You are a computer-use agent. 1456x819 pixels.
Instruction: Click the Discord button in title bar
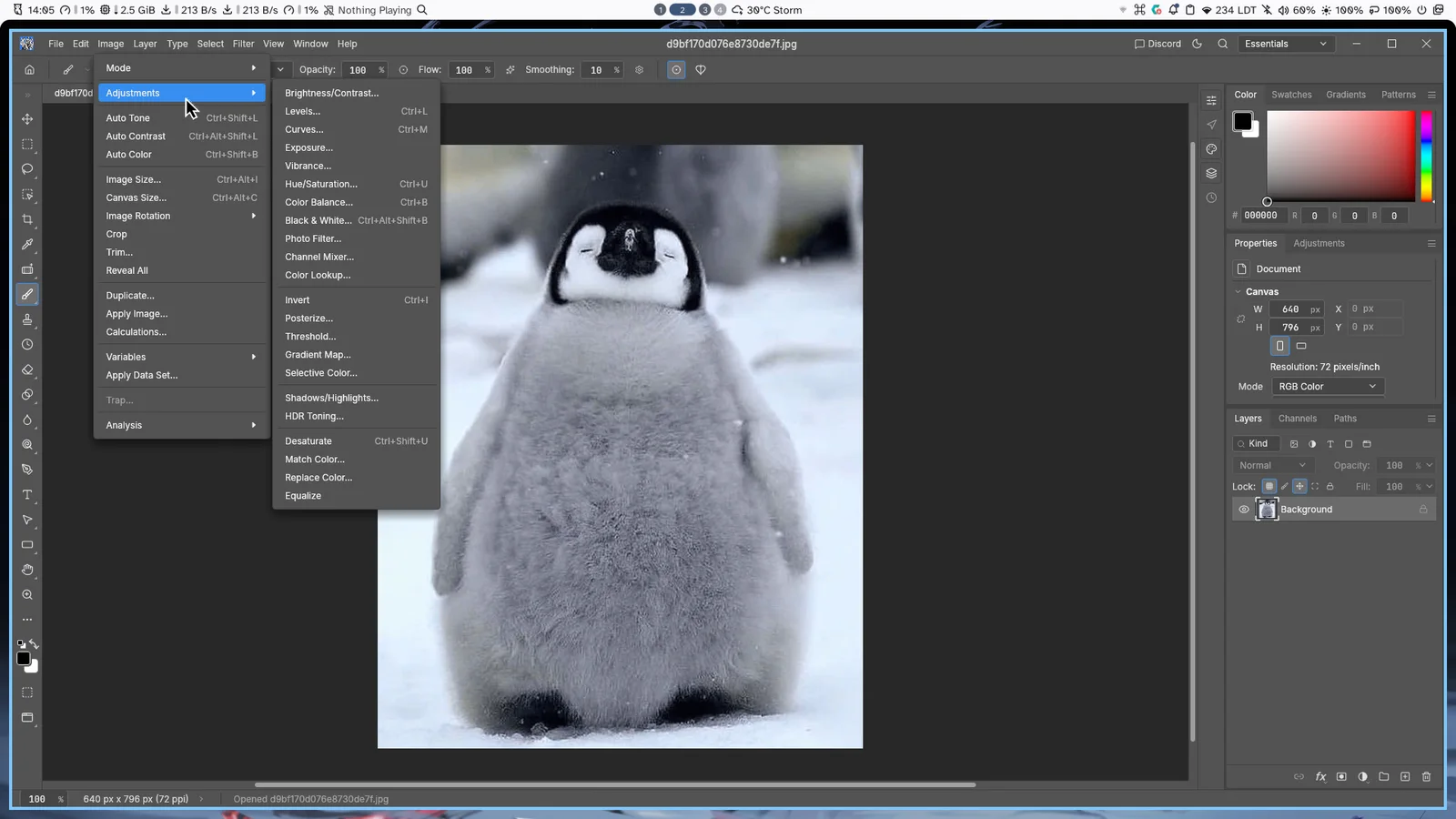pyautogui.click(x=1158, y=44)
